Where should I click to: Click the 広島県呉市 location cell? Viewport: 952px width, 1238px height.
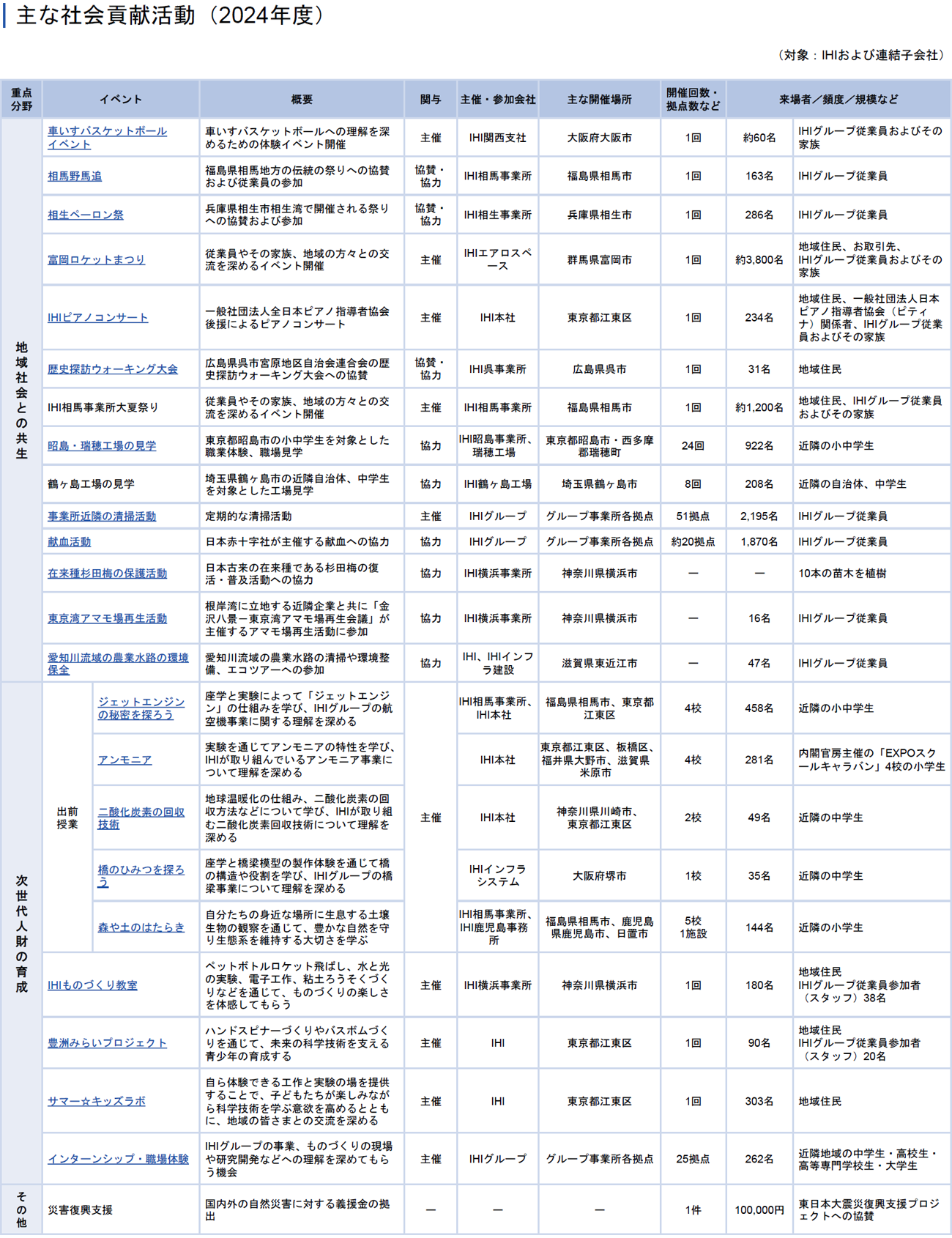tap(599, 369)
